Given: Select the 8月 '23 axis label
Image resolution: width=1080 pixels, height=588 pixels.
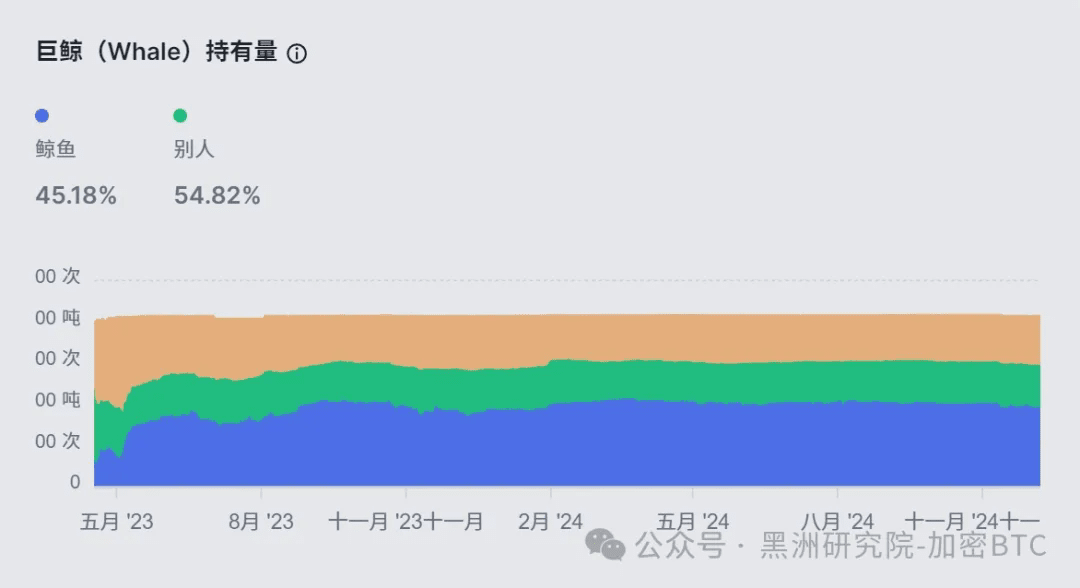Looking at the screenshot, I should point(261,522).
